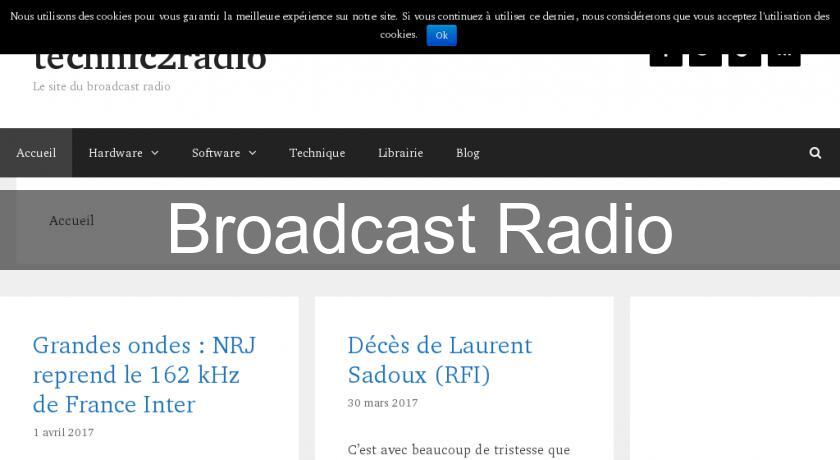Expand the Software dropdown chevron
The image size is (840, 460).
pyautogui.click(x=252, y=153)
